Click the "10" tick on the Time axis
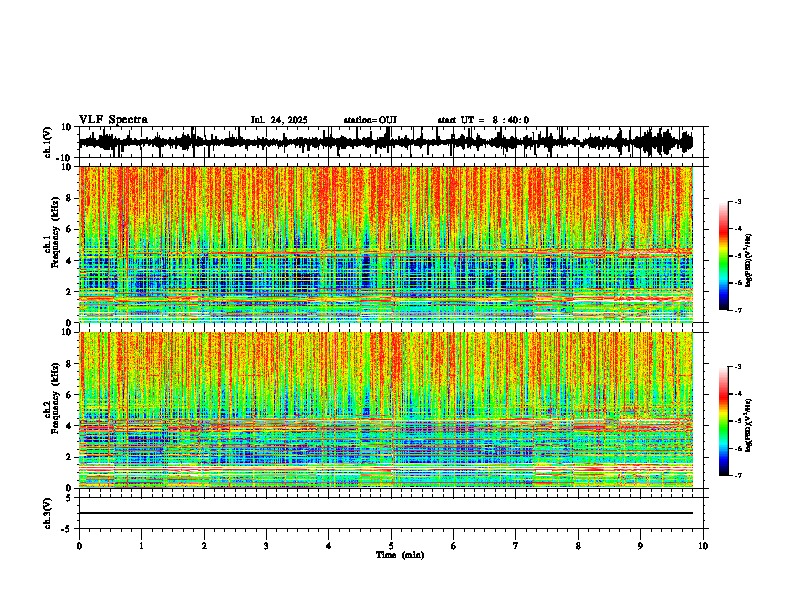 coord(703,546)
